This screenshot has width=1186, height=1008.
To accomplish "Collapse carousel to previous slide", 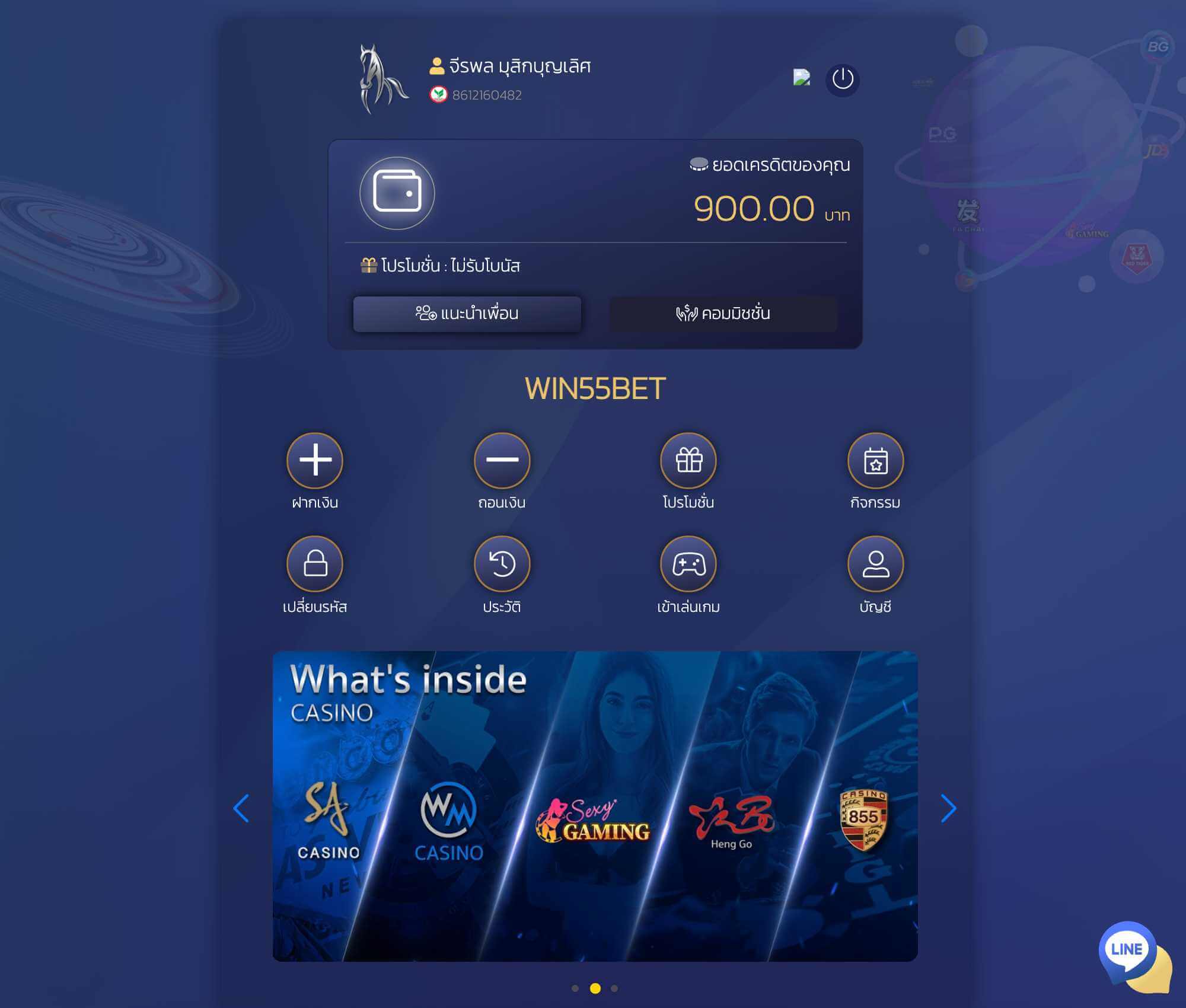I will 240,808.
